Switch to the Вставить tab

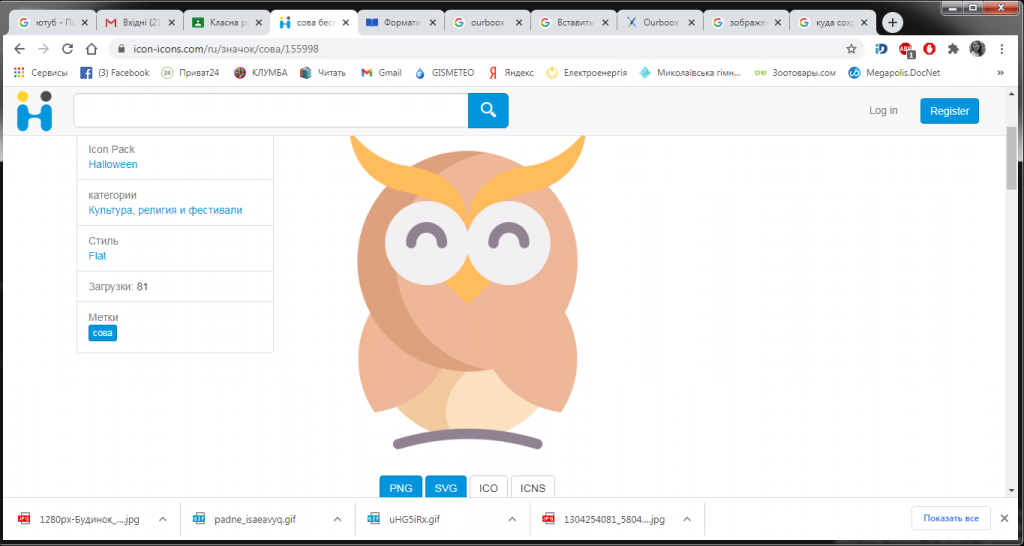point(573,22)
